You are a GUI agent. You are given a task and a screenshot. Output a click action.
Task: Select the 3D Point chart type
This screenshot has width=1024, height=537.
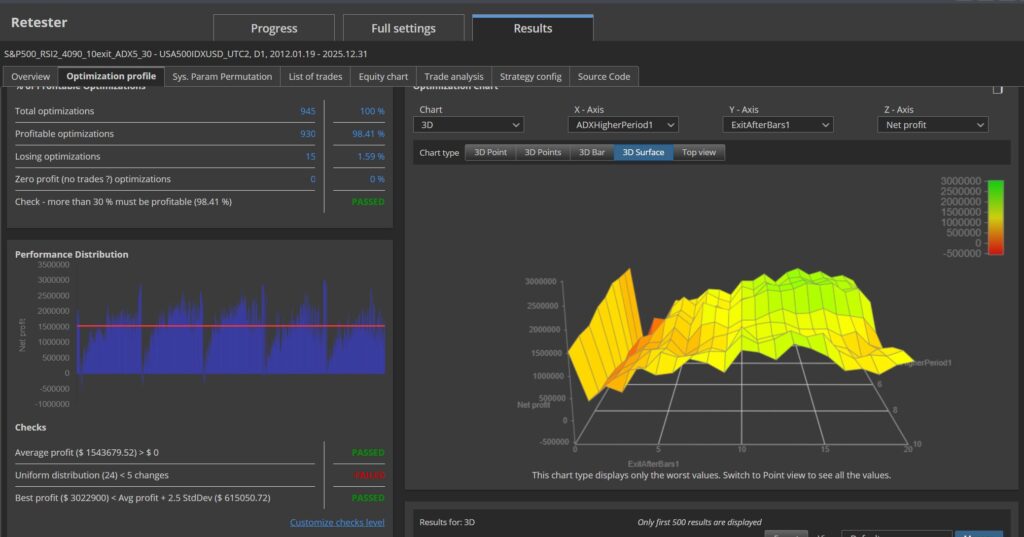click(490, 152)
